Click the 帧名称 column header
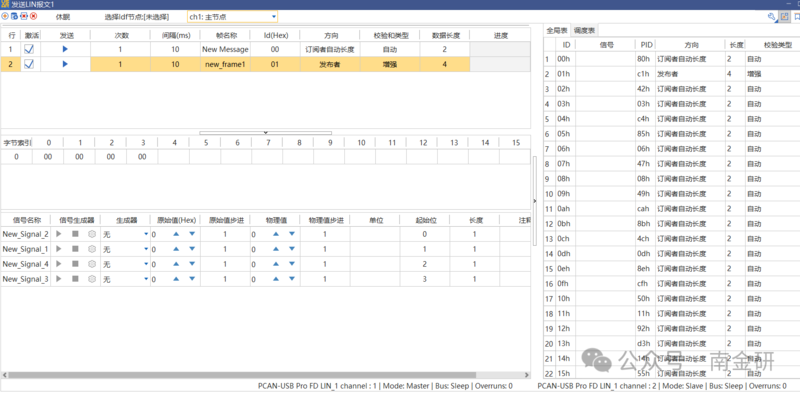Screen dimensions: 800x393 tap(226, 36)
